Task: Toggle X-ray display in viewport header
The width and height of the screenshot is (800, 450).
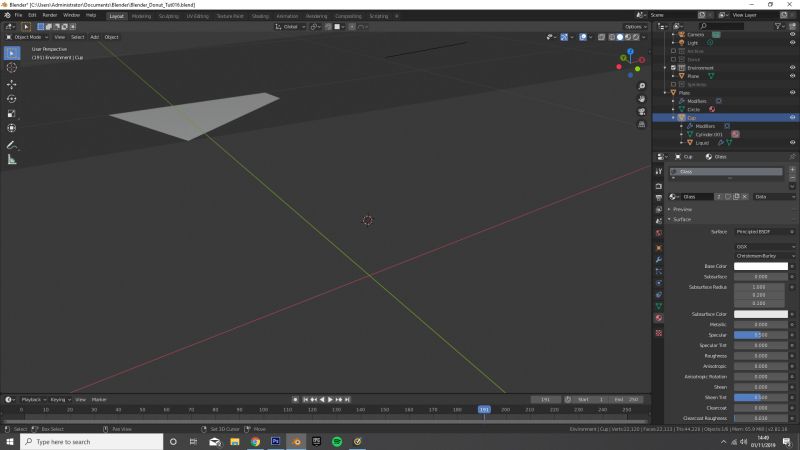Action: (x=602, y=37)
